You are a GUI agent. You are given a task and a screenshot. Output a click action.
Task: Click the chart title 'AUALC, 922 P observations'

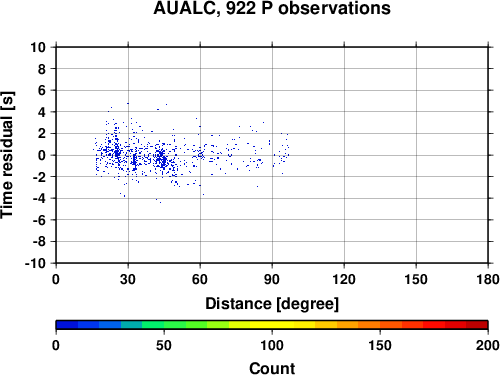(272, 8)
